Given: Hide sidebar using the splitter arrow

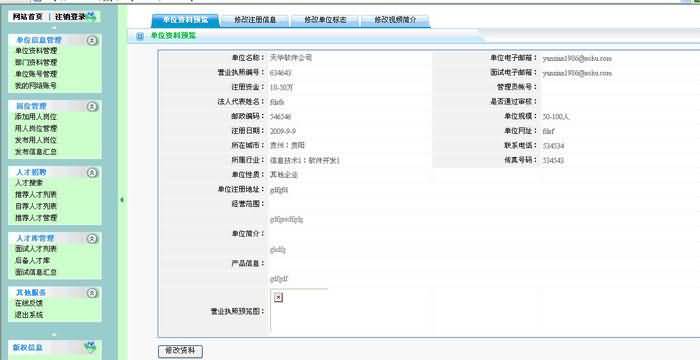Looking at the screenshot, I should 122,200.
